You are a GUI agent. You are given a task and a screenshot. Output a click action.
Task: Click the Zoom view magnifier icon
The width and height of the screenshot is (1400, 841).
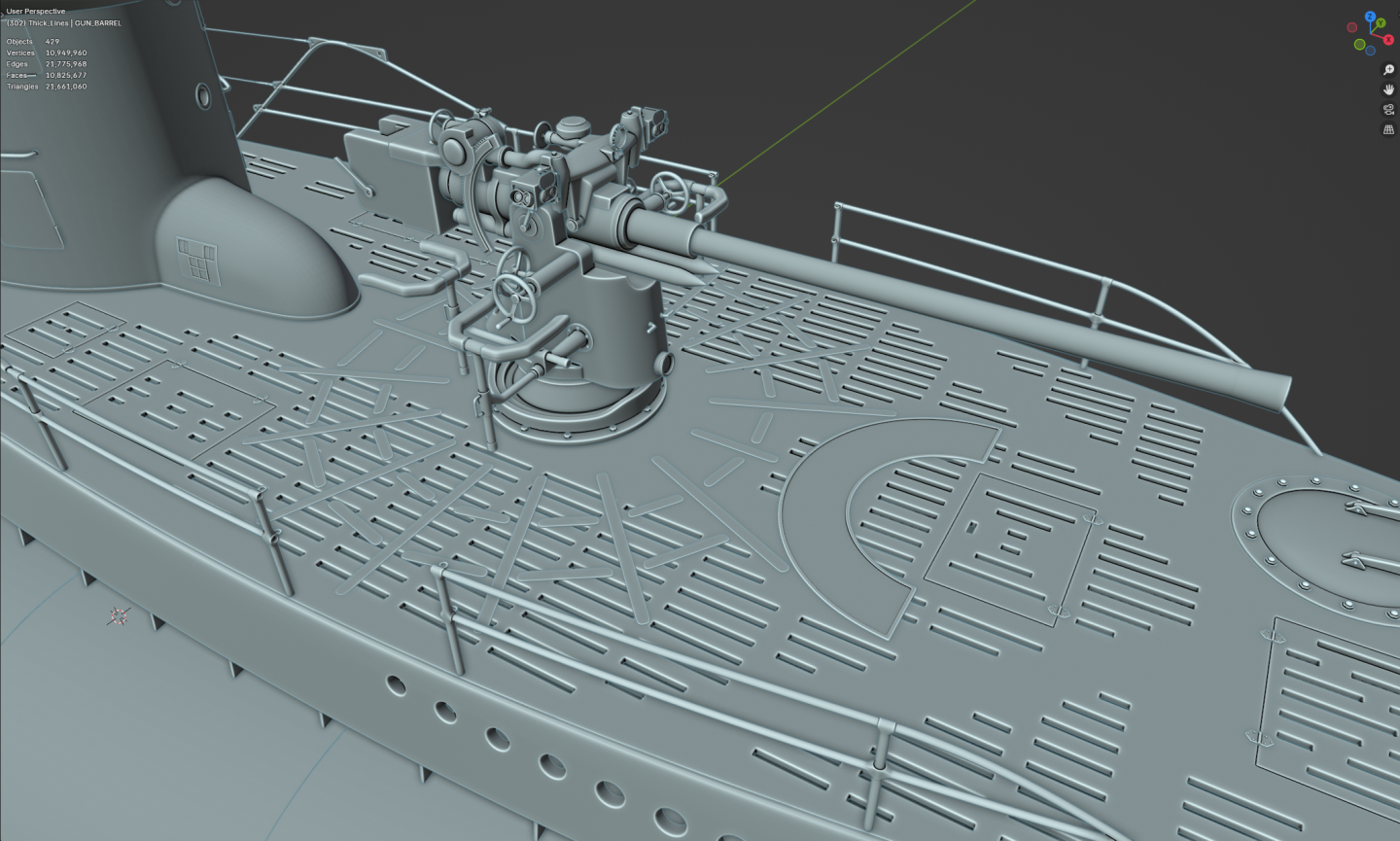pyautogui.click(x=1388, y=70)
